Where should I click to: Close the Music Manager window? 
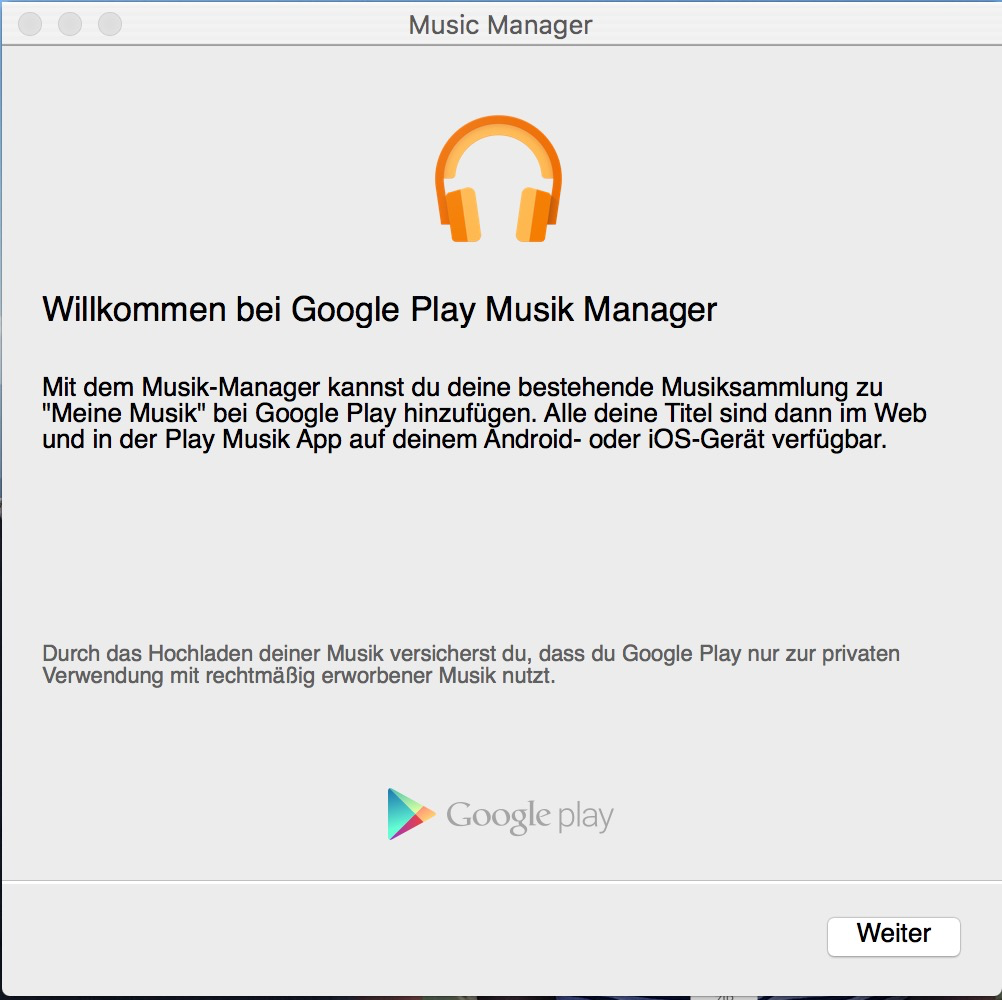pos(30,24)
